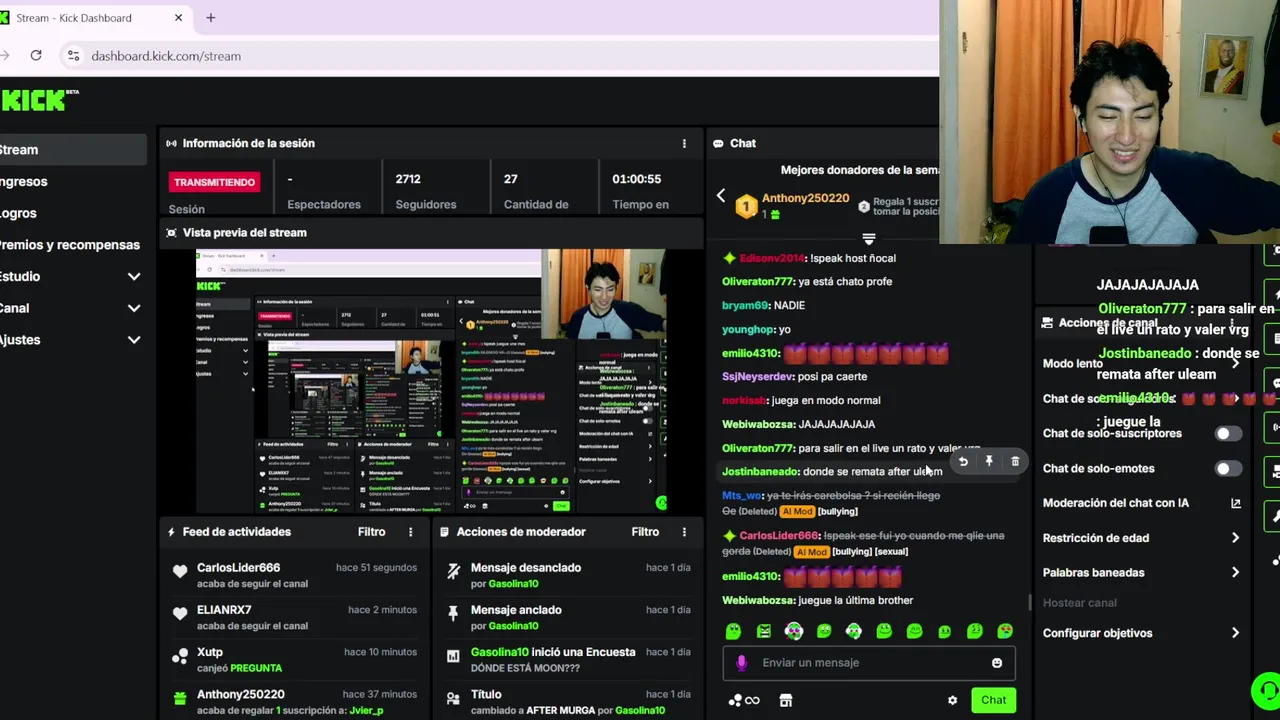This screenshot has width=1280, height=720.
Task: Click the stream preview thumbnail
Action: [431, 380]
